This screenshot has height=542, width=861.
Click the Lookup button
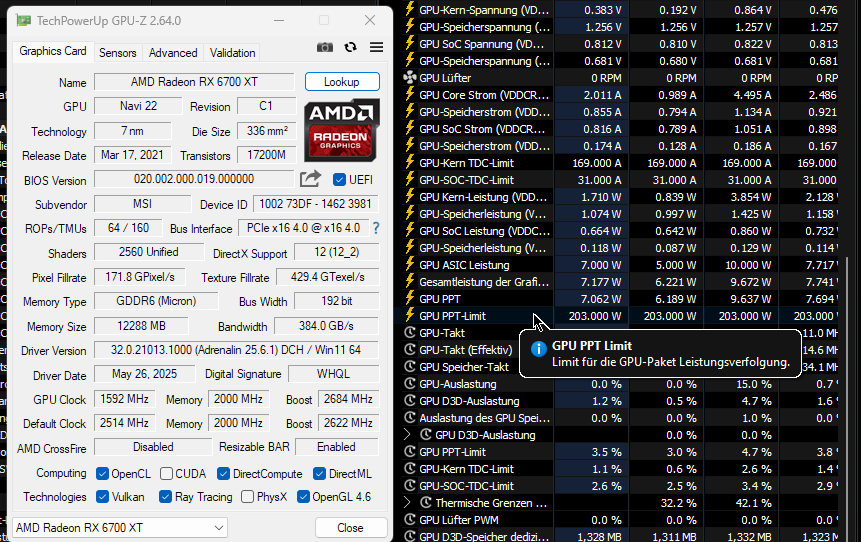pyautogui.click(x=342, y=82)
